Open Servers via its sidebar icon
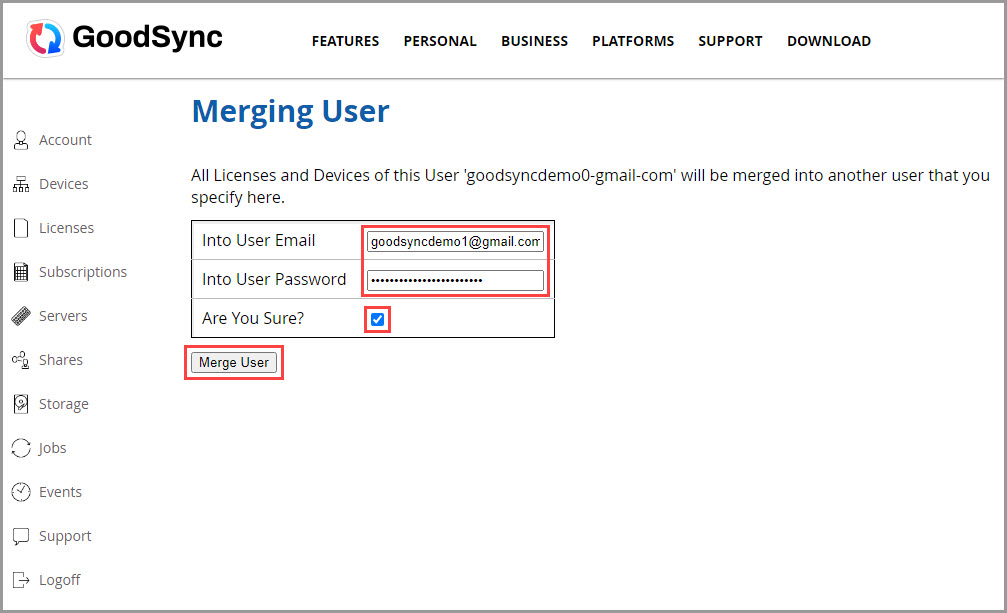 [x=21, y=315]
